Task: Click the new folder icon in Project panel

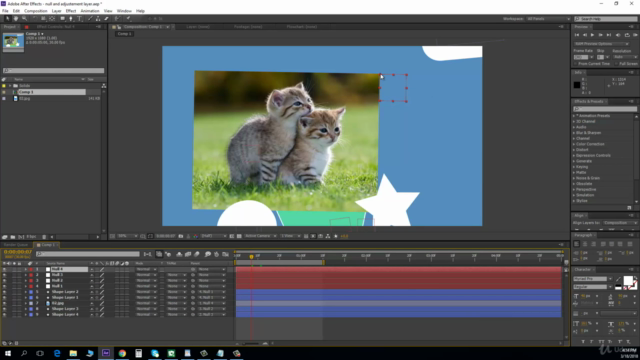Action: point(13,237)
